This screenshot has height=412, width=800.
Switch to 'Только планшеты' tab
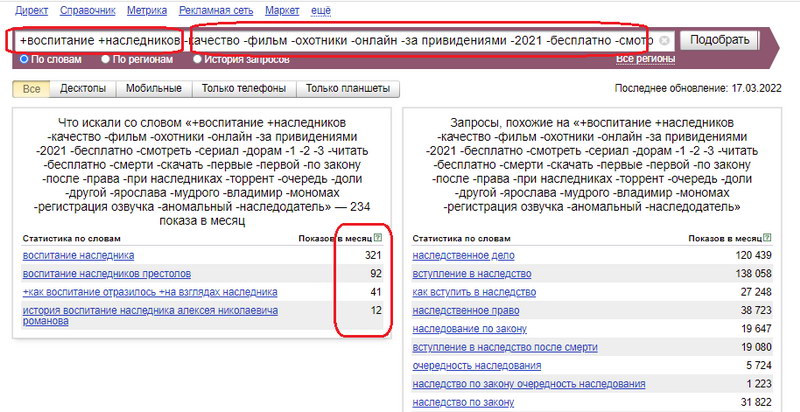(x=348, y=89)
